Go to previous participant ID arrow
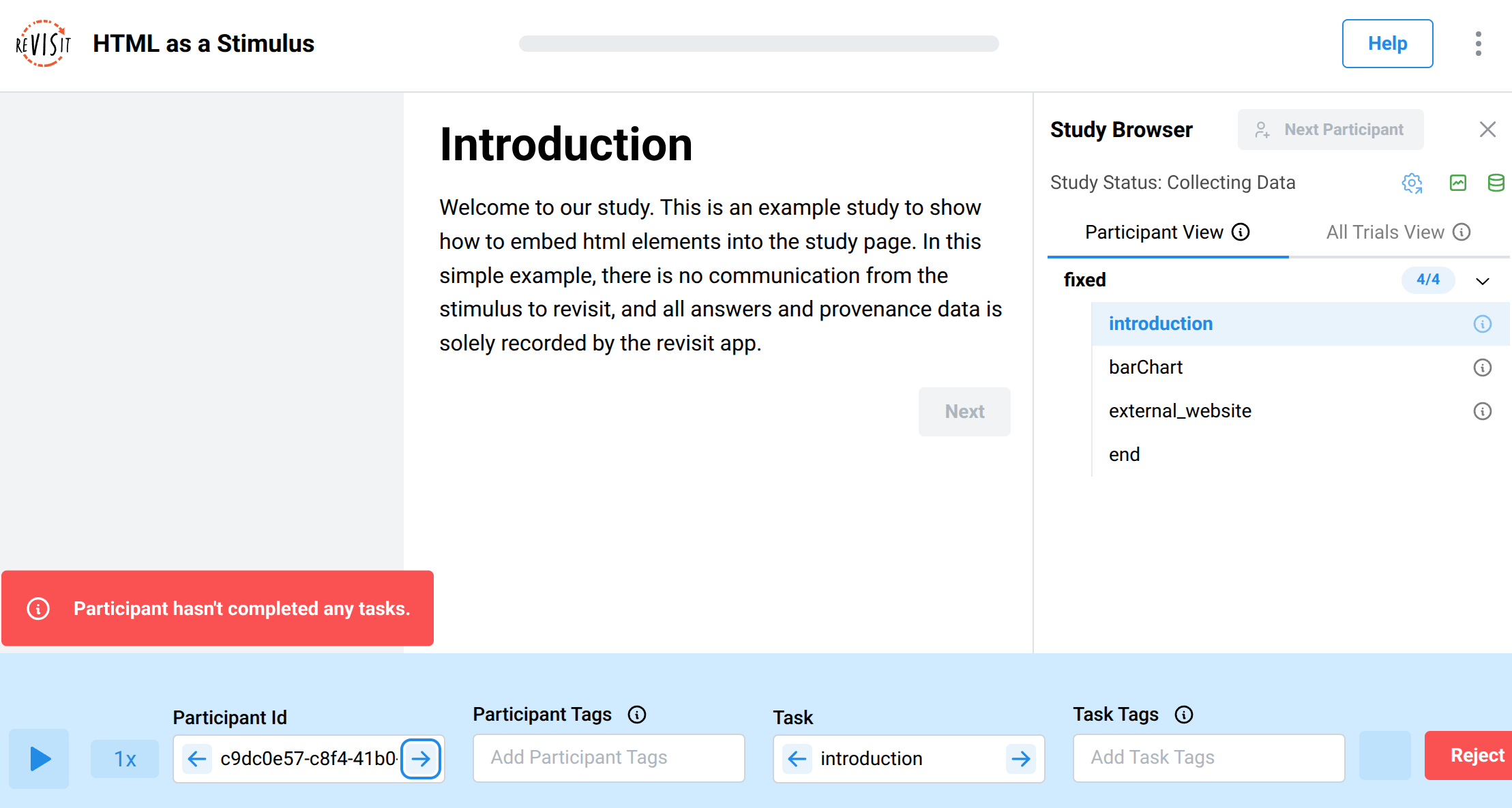This screenshot has height=808, width=1512. click(197, 758)
